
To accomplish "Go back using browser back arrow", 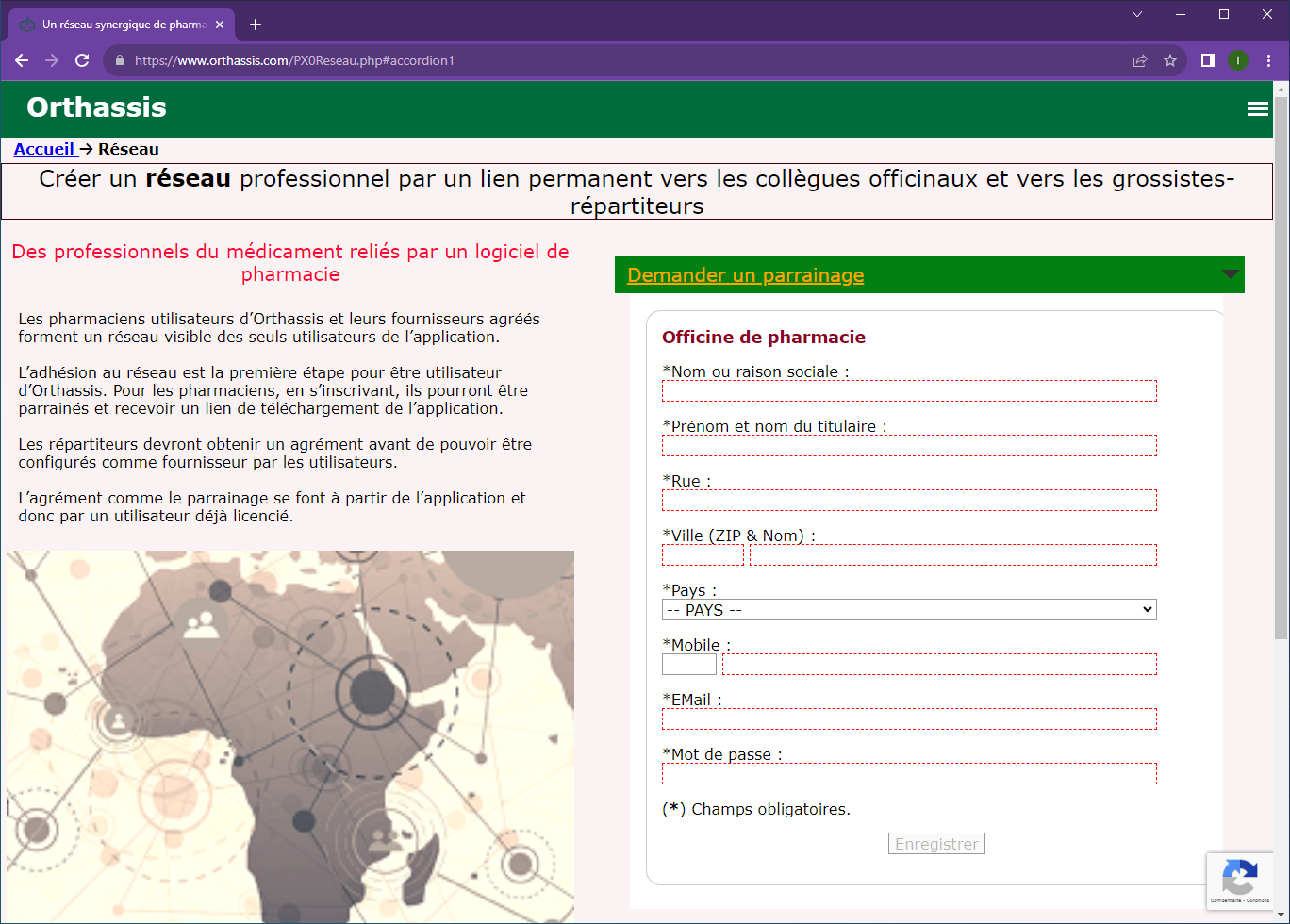I will (x=22, y=60).
